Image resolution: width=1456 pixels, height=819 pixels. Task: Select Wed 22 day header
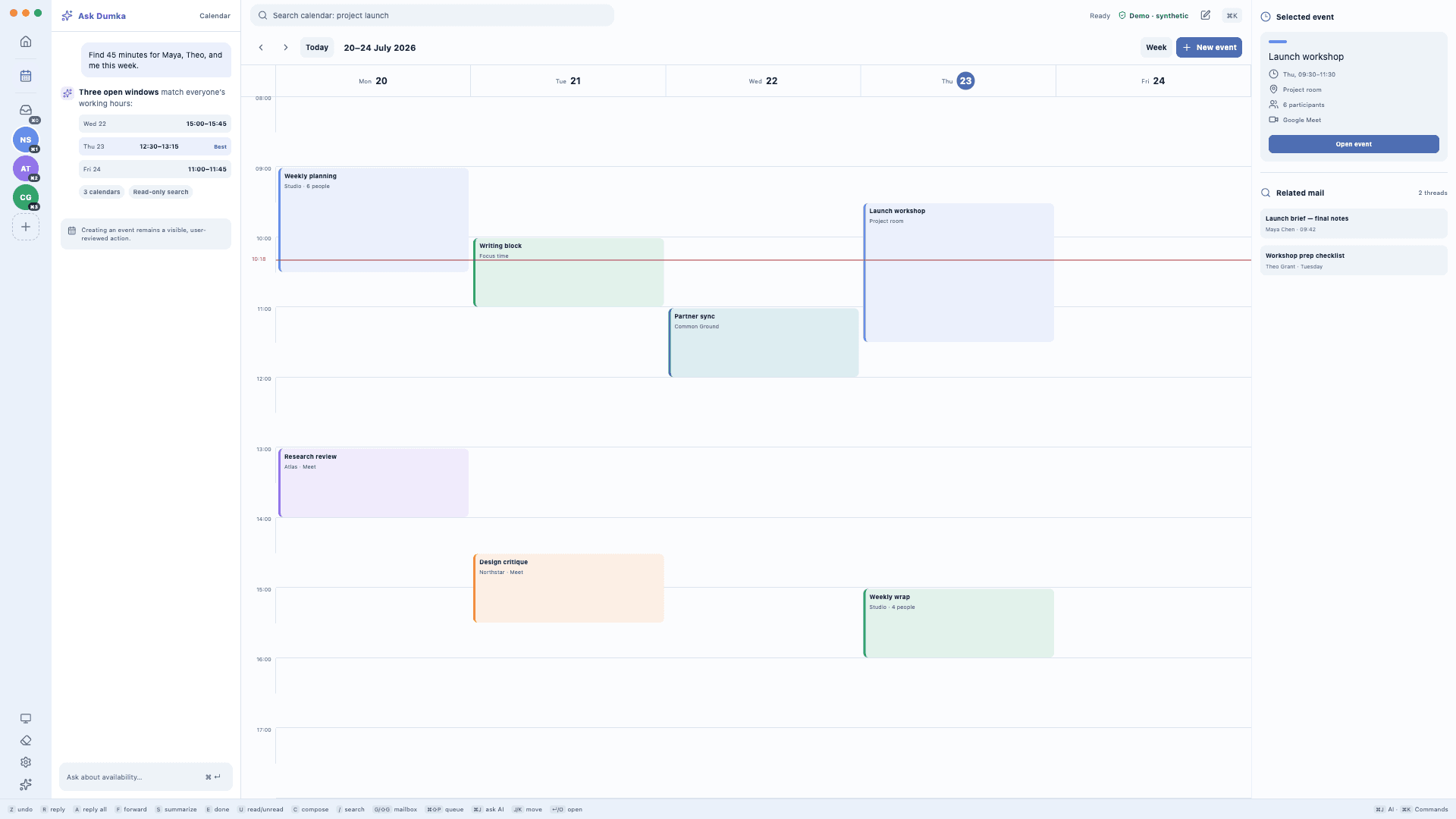point(763,81)
